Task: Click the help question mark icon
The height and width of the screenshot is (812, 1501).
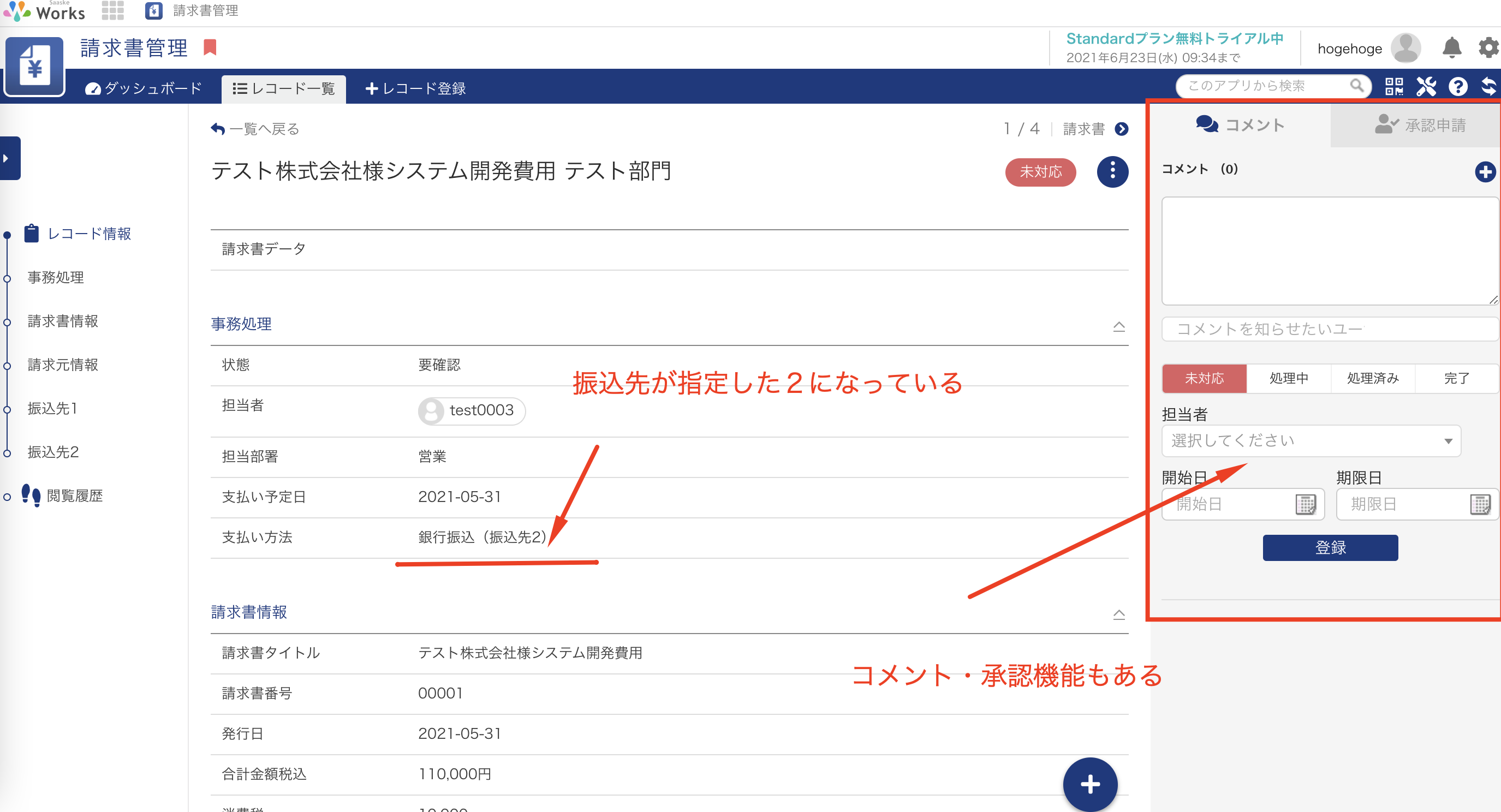Action: point(1458,86)
